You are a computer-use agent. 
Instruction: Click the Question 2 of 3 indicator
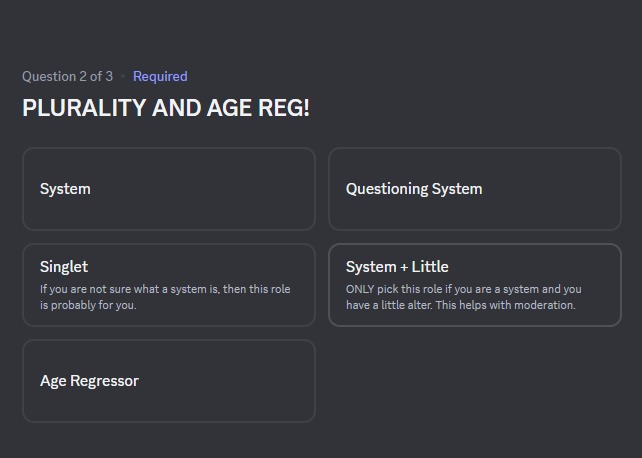pos(68,77)
